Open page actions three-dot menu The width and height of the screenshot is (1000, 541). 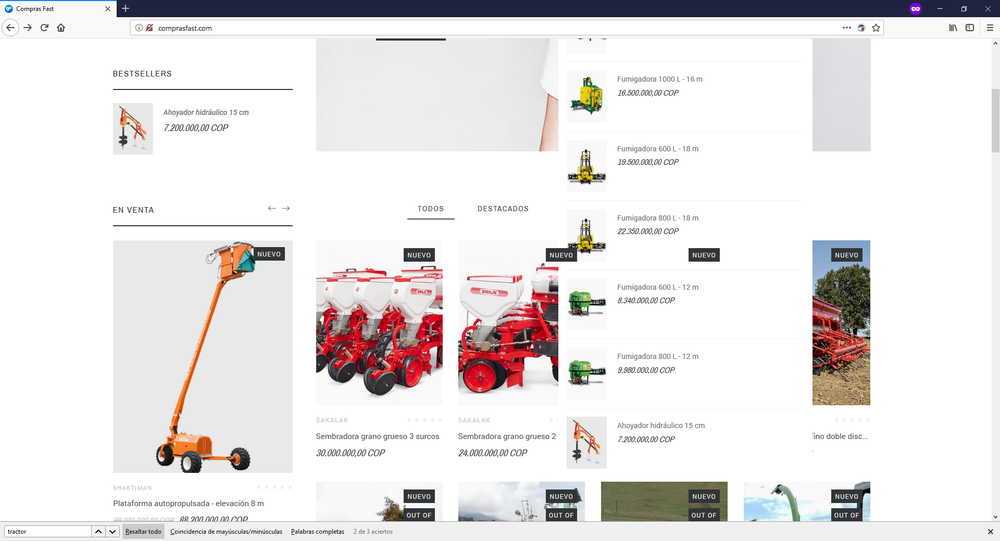pos(846,27)
